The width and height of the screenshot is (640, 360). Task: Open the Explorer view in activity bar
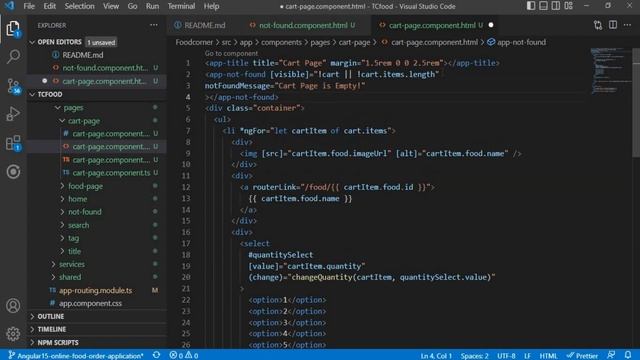tap(13, 29)
